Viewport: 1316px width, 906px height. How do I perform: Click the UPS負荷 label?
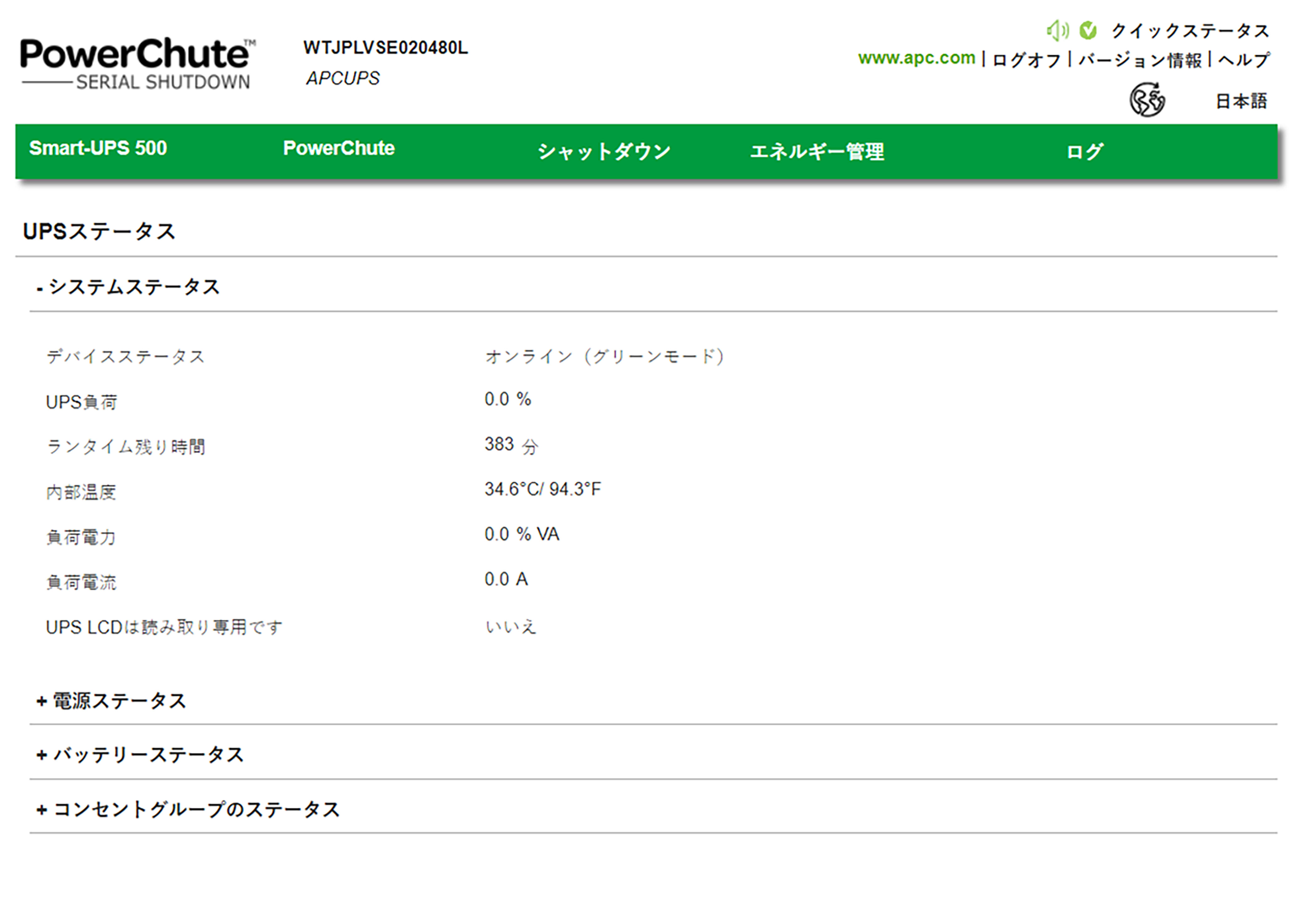coord(82,402)
